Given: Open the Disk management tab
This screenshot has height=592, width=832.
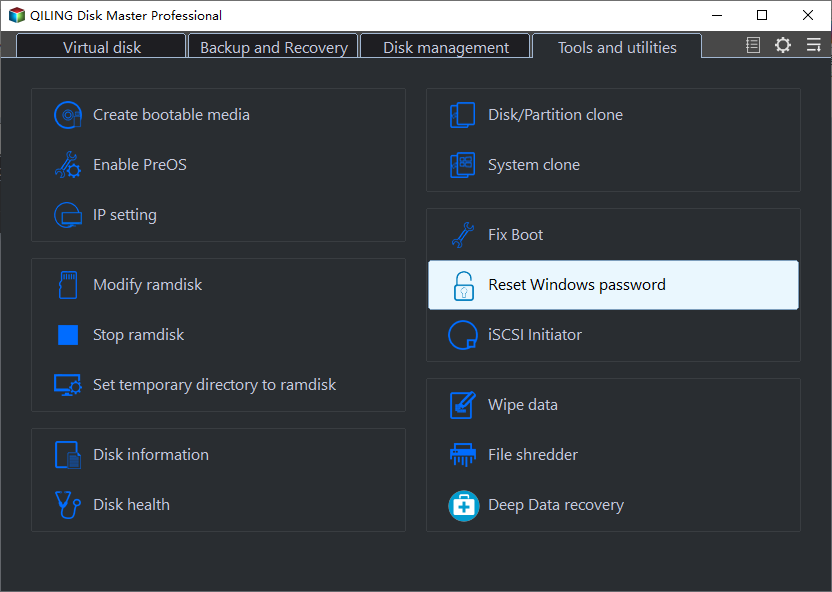Looking at the screenshot, I should tap(446, 47).
